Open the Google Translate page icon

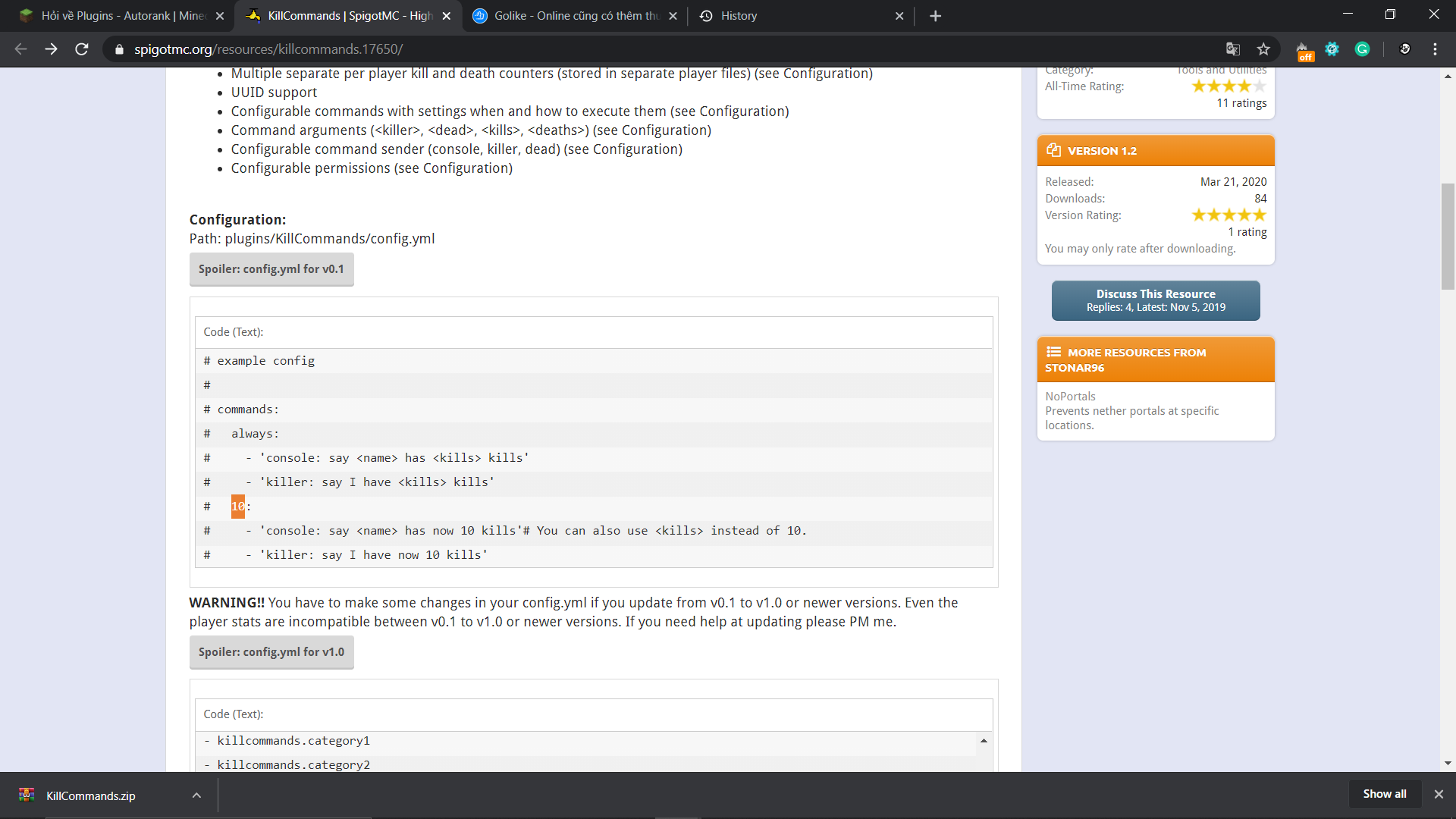1233,49
